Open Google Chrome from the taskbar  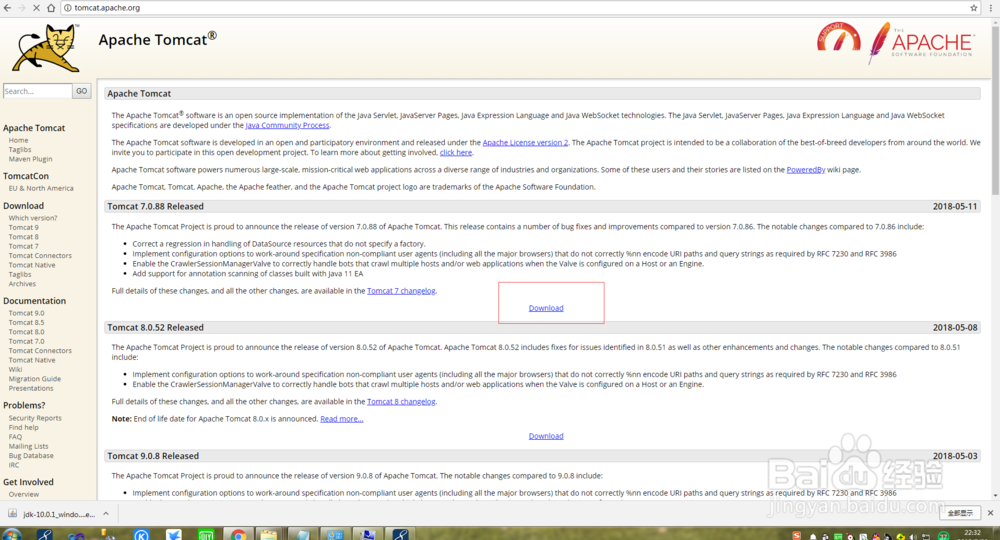(239, 534)
